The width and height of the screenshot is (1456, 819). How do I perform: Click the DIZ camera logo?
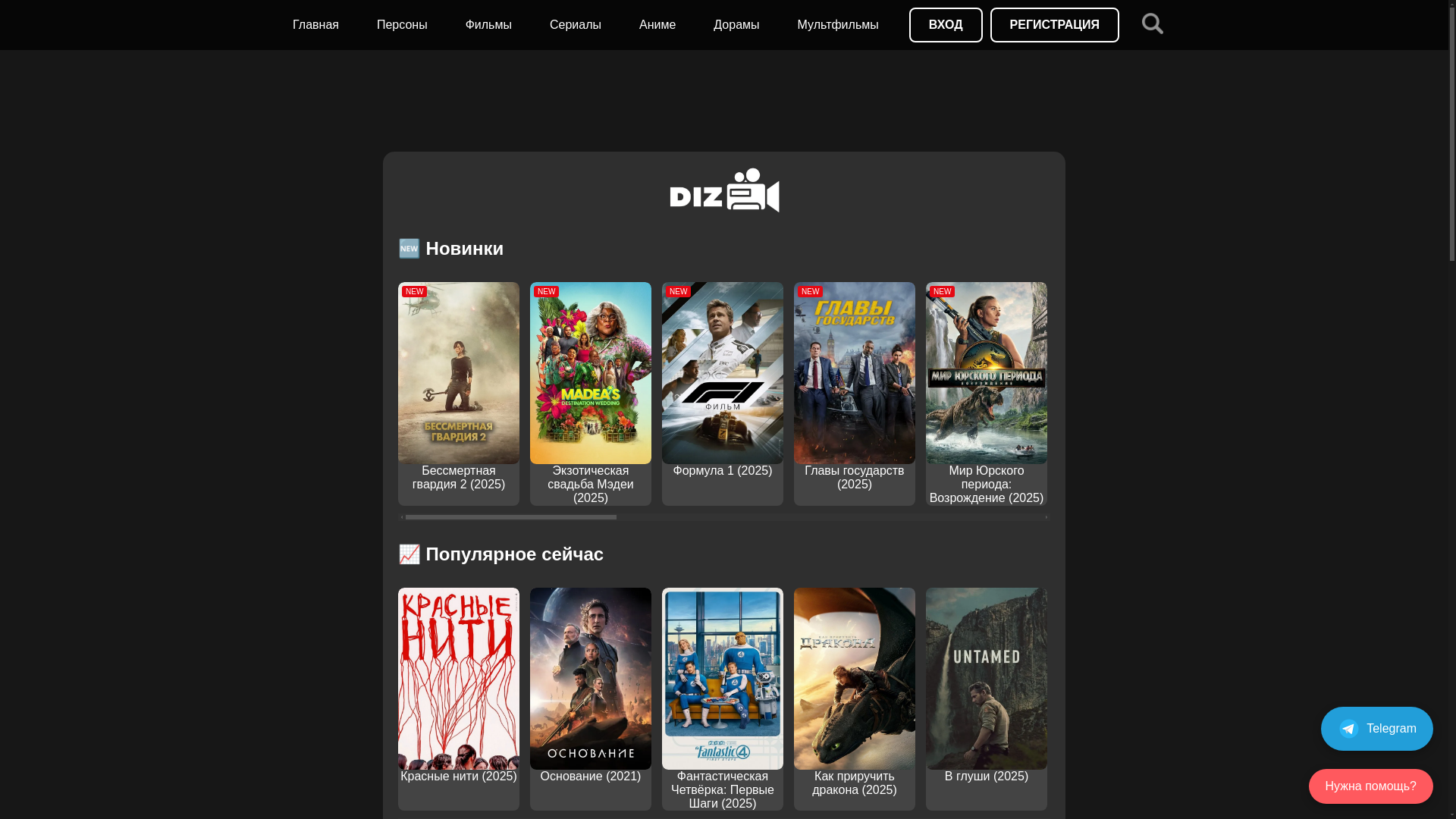click(x=724, y=190)
